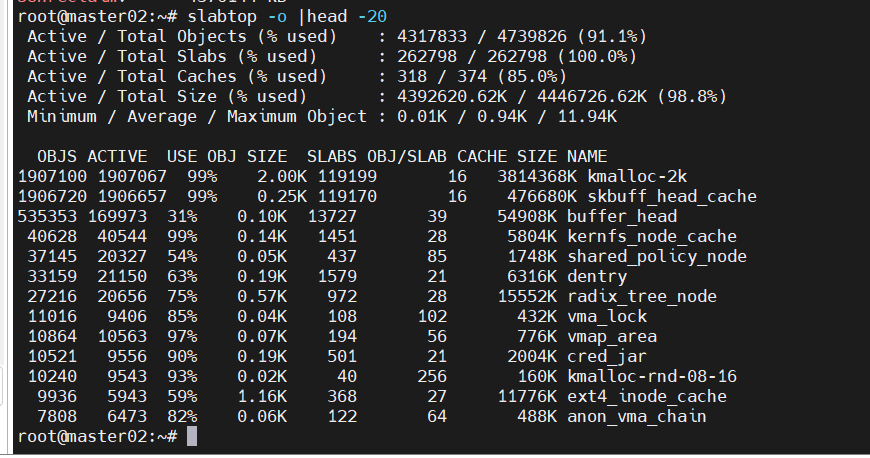Select 'radix_tree_node' cache name
Image resolution: width=870 pixels, height=458 pixels.
pos(642,296)
